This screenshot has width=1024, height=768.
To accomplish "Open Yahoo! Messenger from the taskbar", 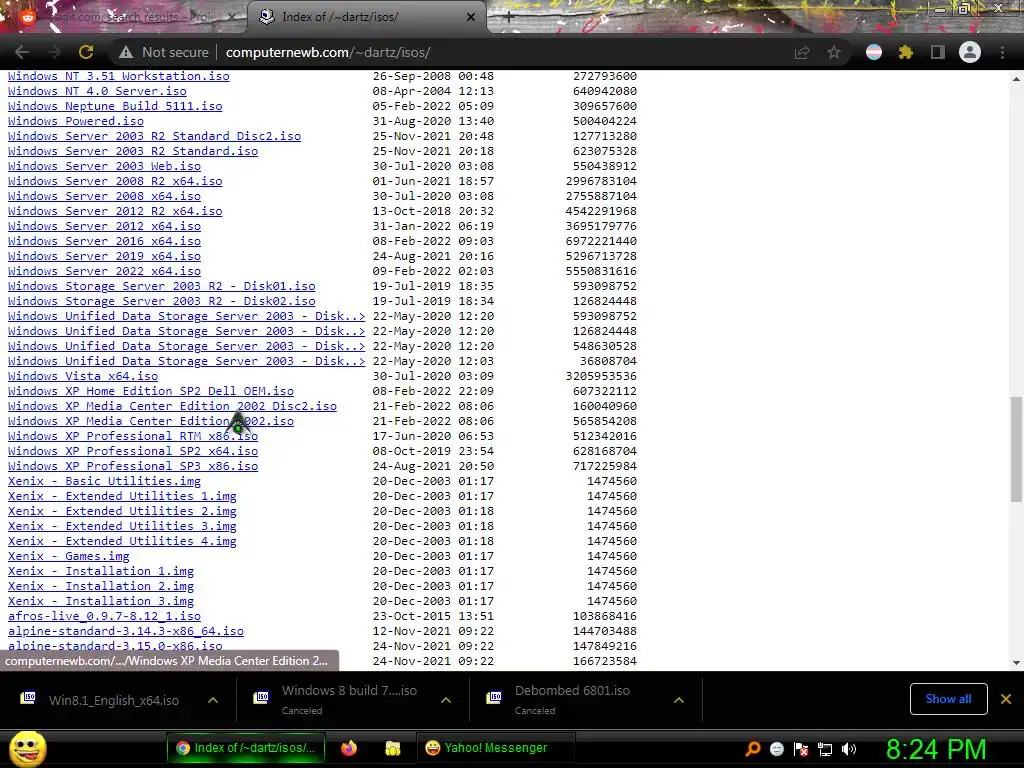I will pos(494,748).
